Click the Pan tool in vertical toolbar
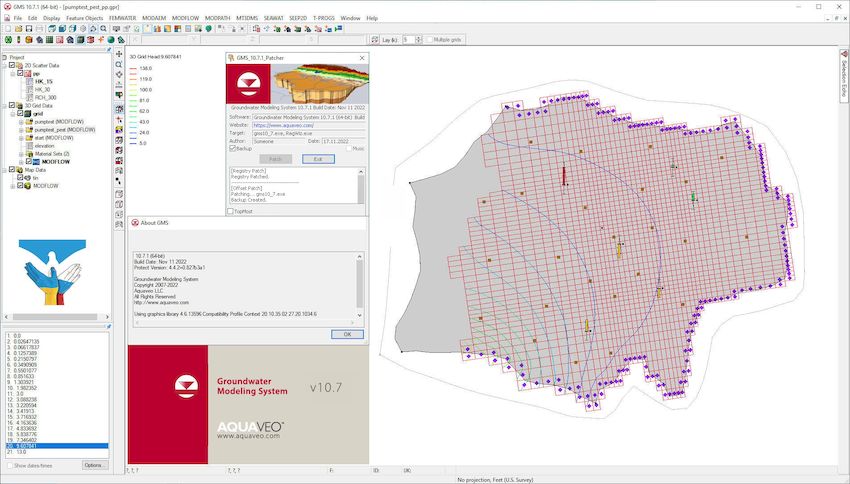This screenshot has height=484, width=850. [119, 53]
